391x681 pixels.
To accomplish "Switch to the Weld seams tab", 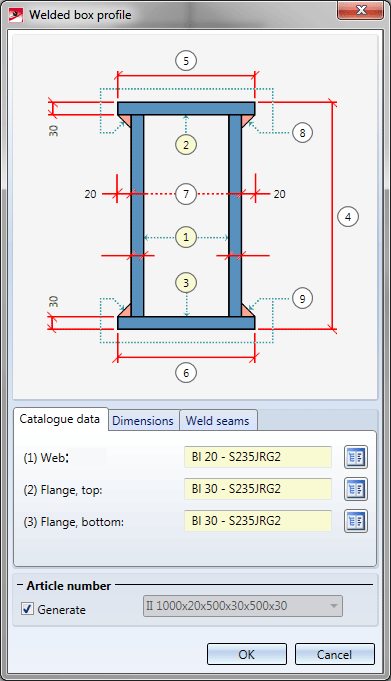I will [x=218, y=420].
